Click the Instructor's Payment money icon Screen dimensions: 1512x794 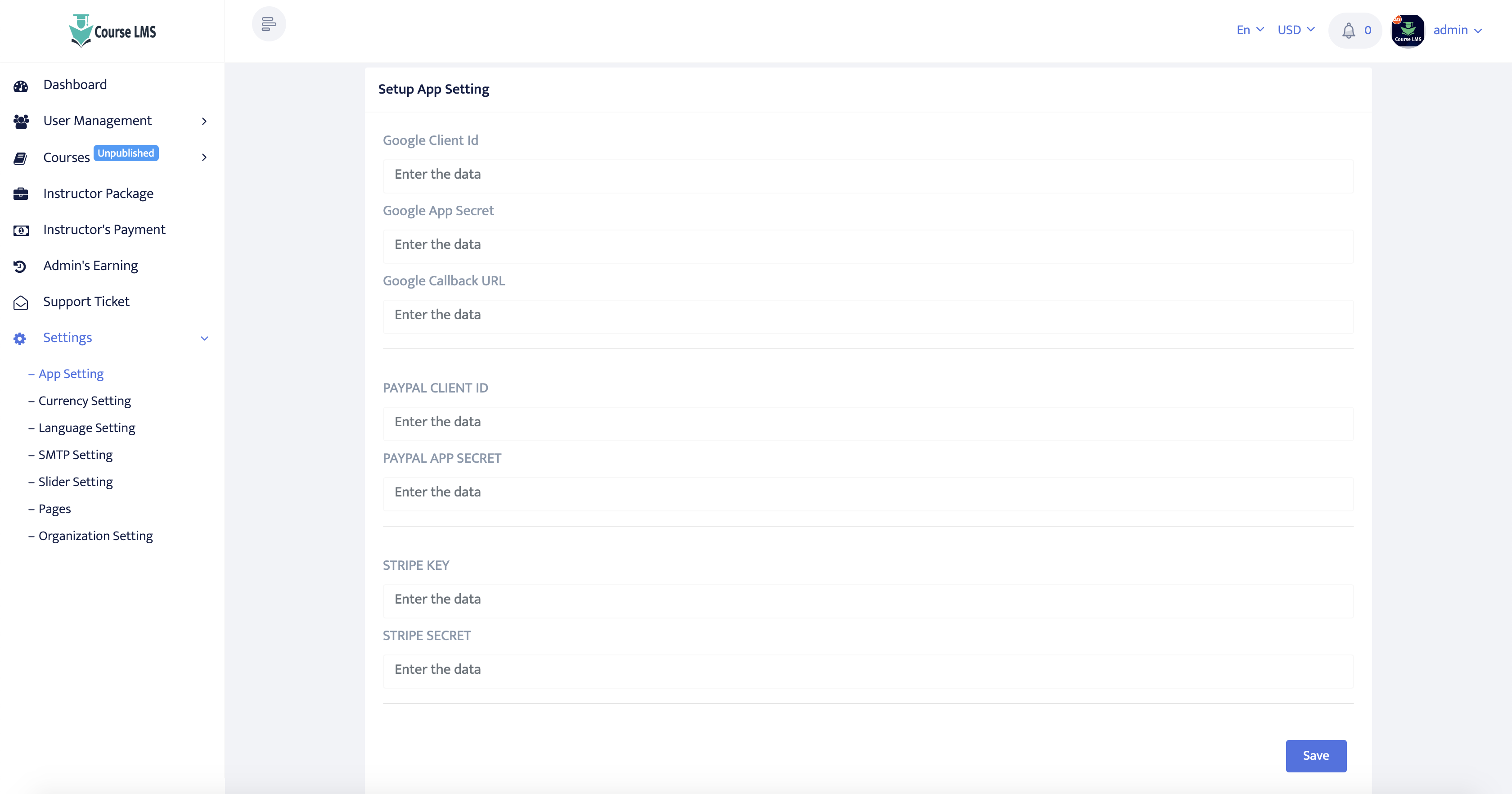pyautogui.click(x=21, y=230)
